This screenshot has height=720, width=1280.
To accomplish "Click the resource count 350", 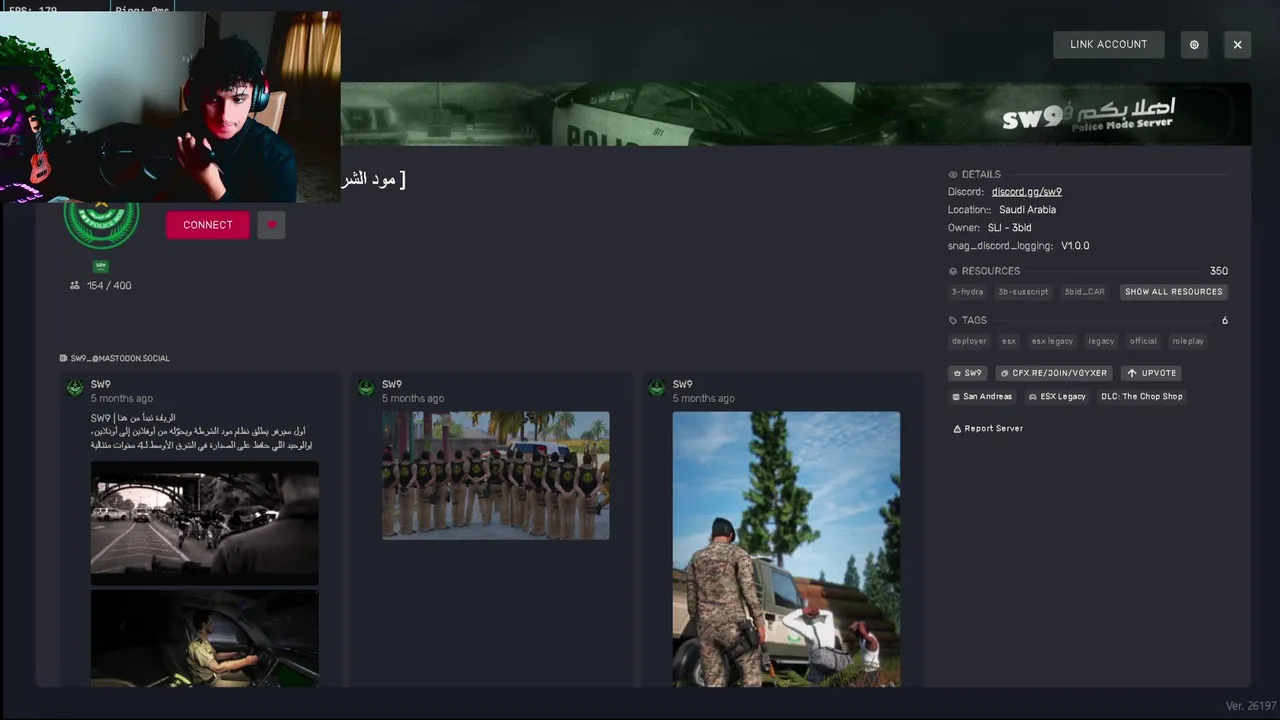I will point(1218,271).
